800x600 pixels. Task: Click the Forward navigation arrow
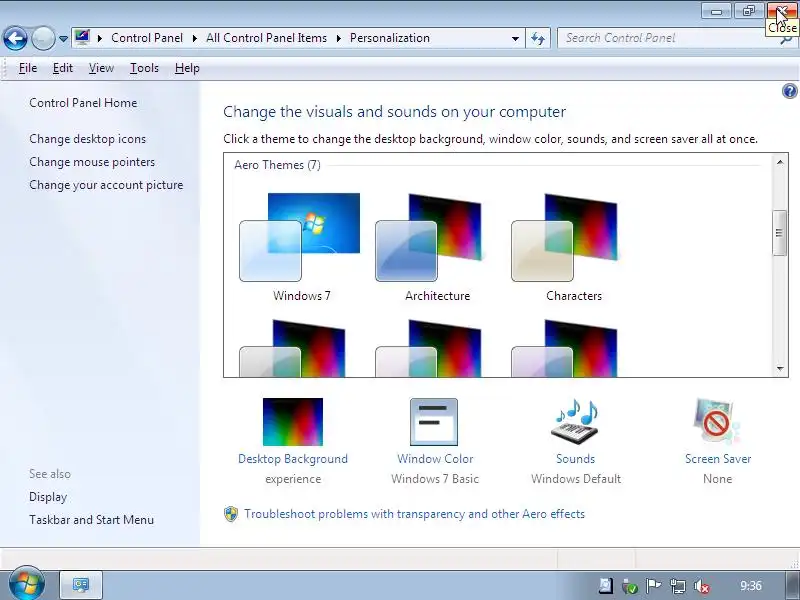(43, 38)
